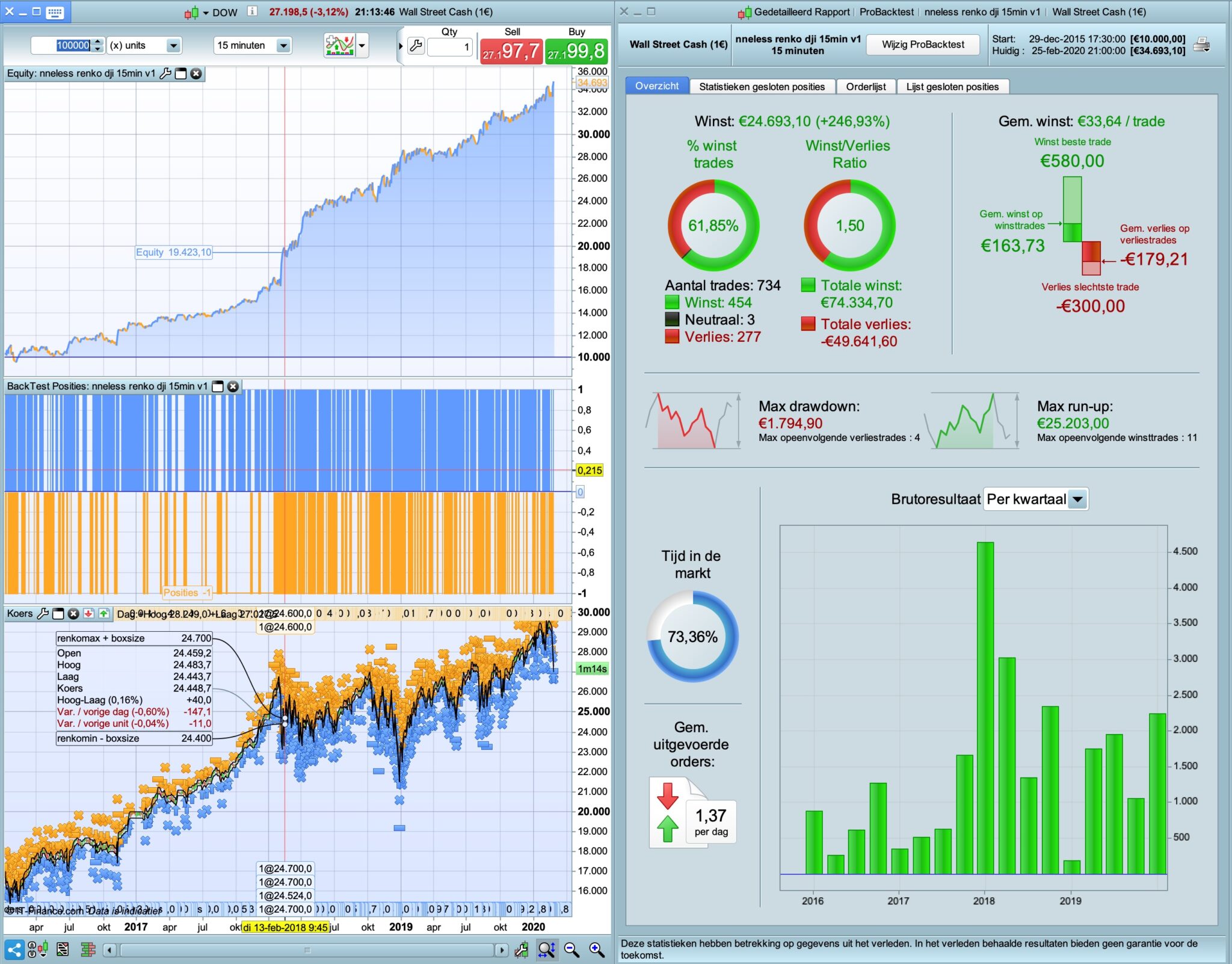
Task: Click the horizontal chart scrollbar handle
Action: click(x=307, y=950)
